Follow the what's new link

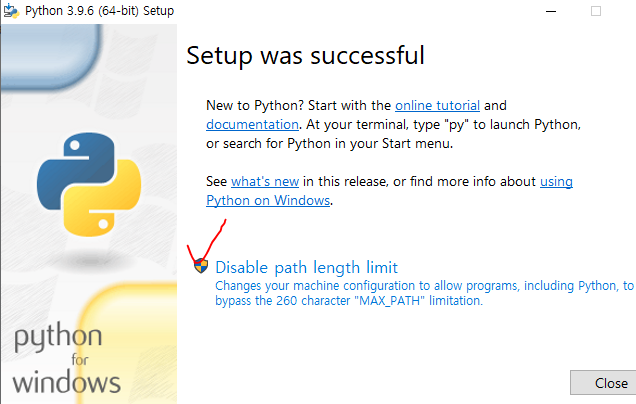265,181
